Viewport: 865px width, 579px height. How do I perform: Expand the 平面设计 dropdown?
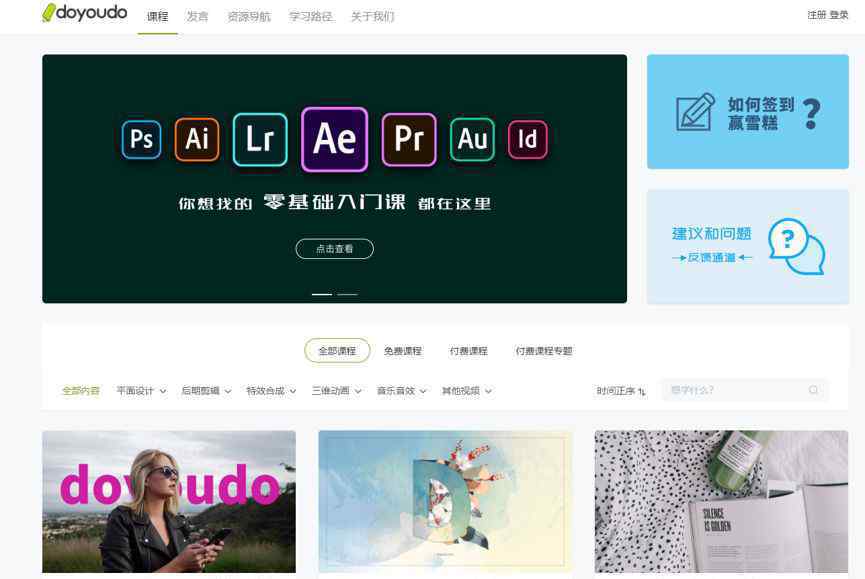[141, 391]
